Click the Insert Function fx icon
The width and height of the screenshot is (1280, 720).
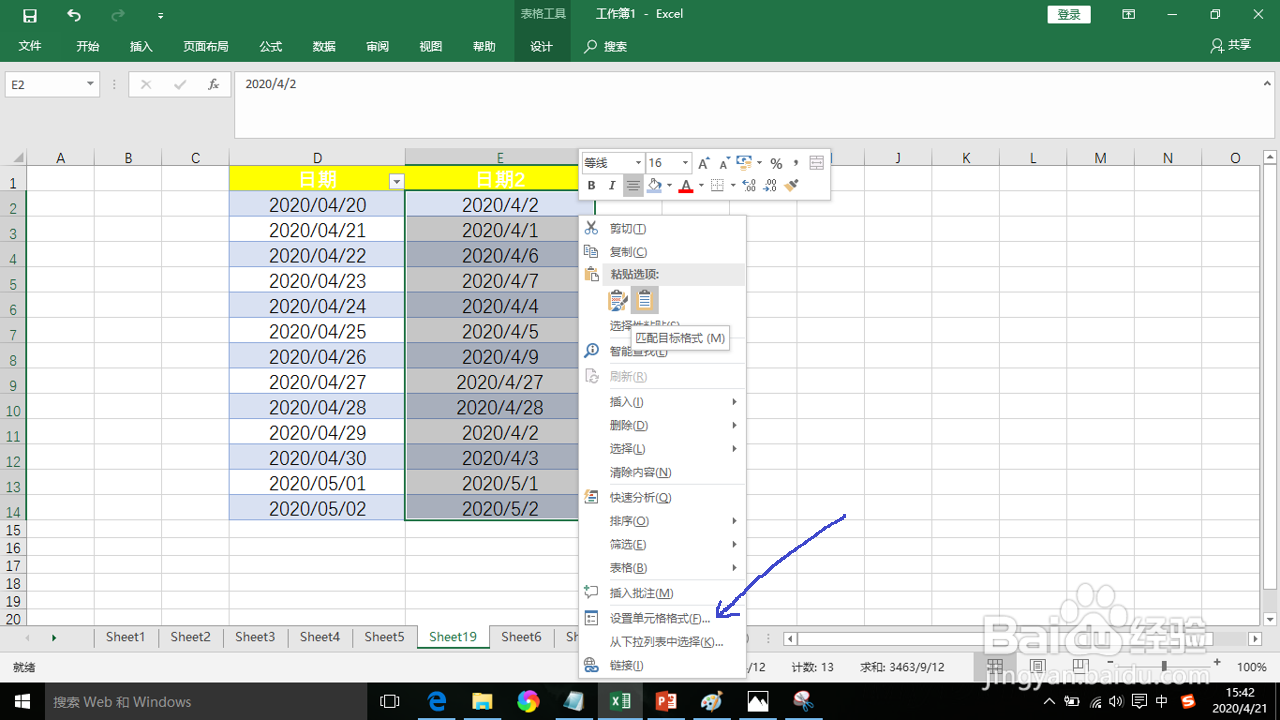point(213,85)
